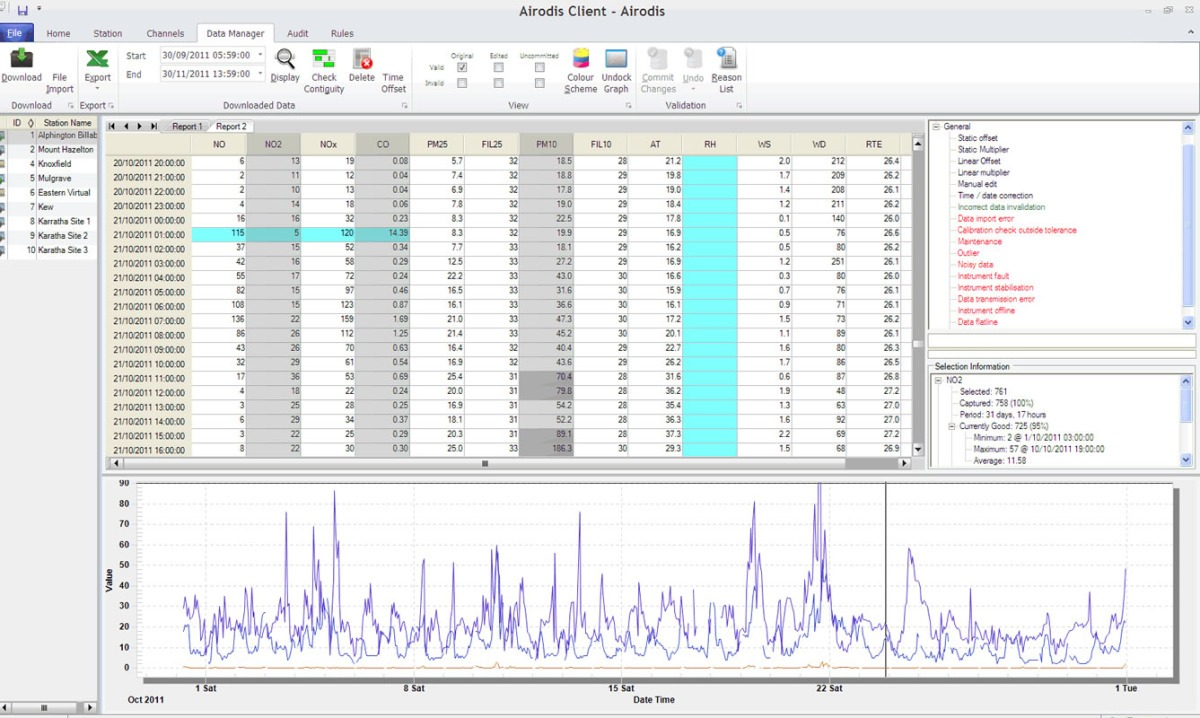Run the Check Contiguity tool
Image resolution: width=1200 pixels, height=718 pixels.
324,59
